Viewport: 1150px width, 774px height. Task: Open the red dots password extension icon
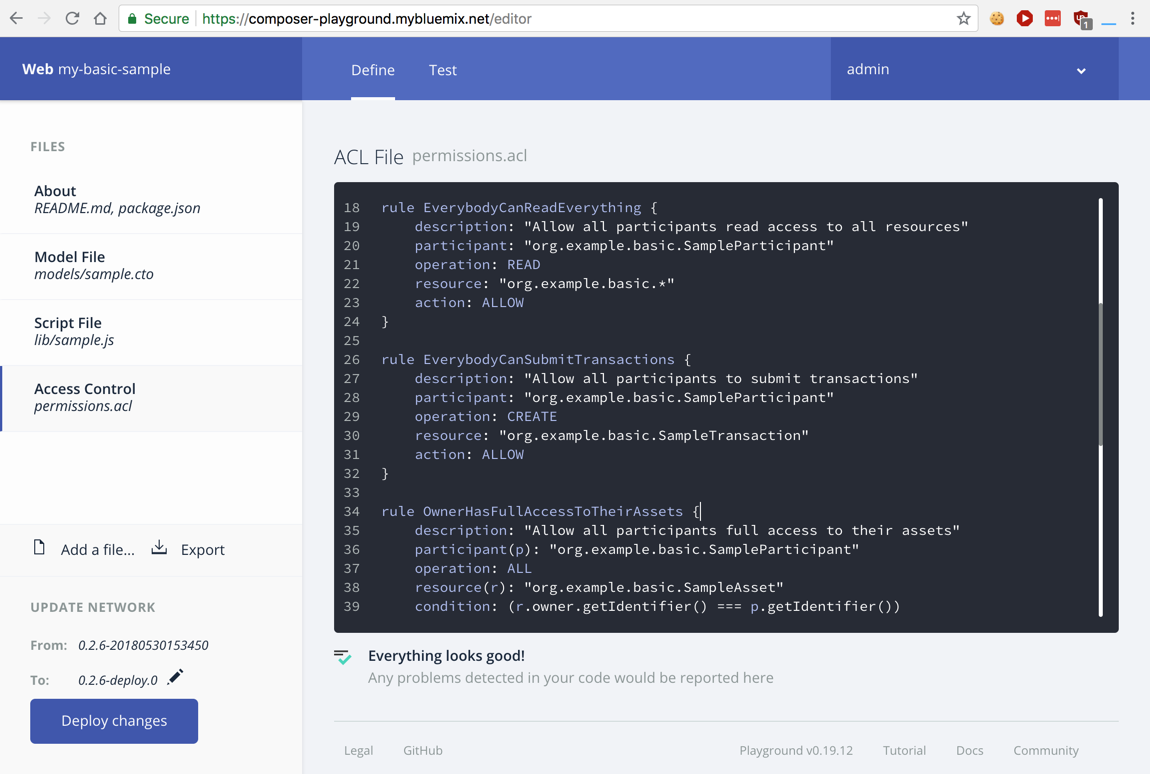click(1052, 18)
